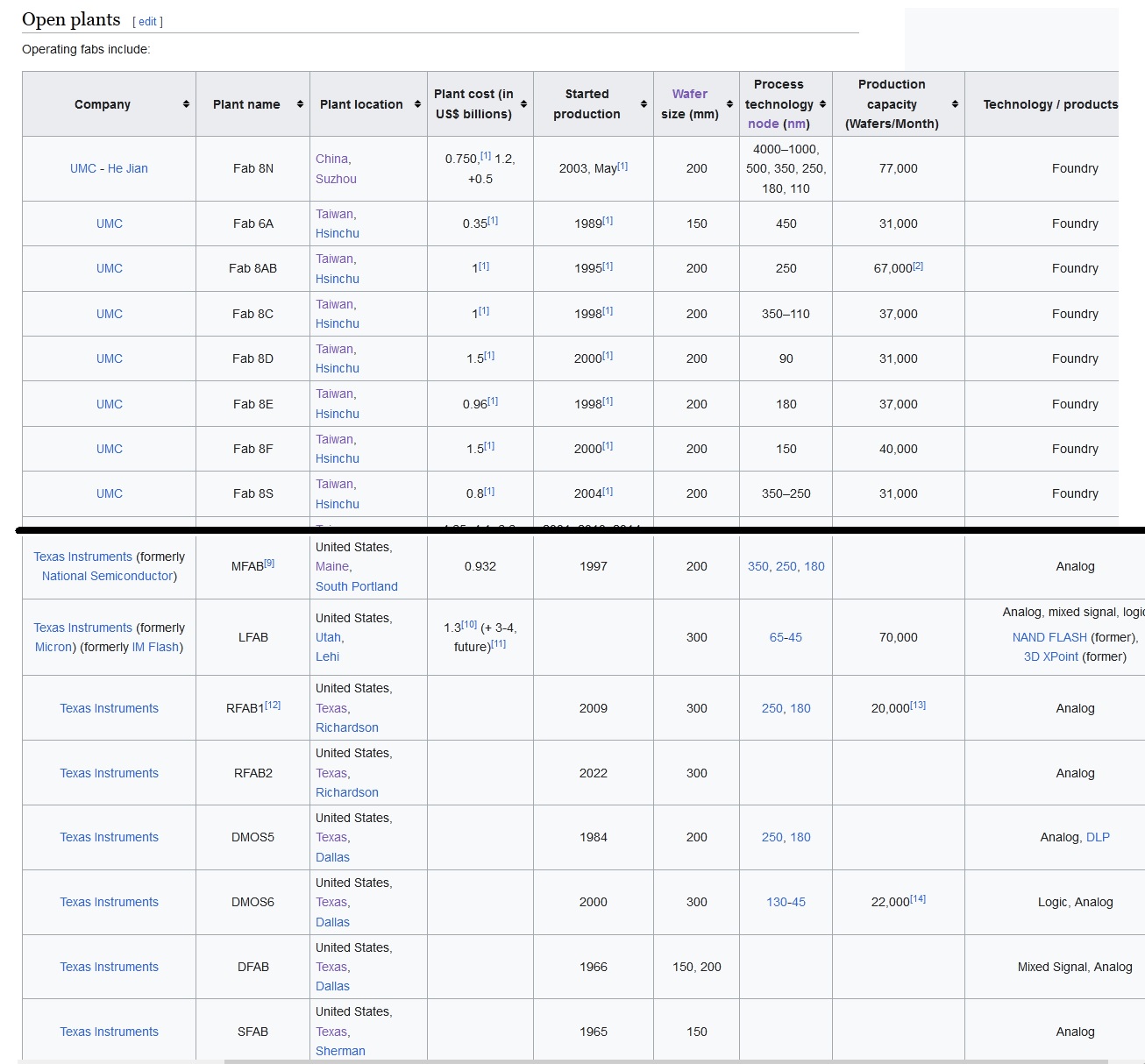
Task: Select the Fab 8N plant name cell
Action: [x=252, y=168]
